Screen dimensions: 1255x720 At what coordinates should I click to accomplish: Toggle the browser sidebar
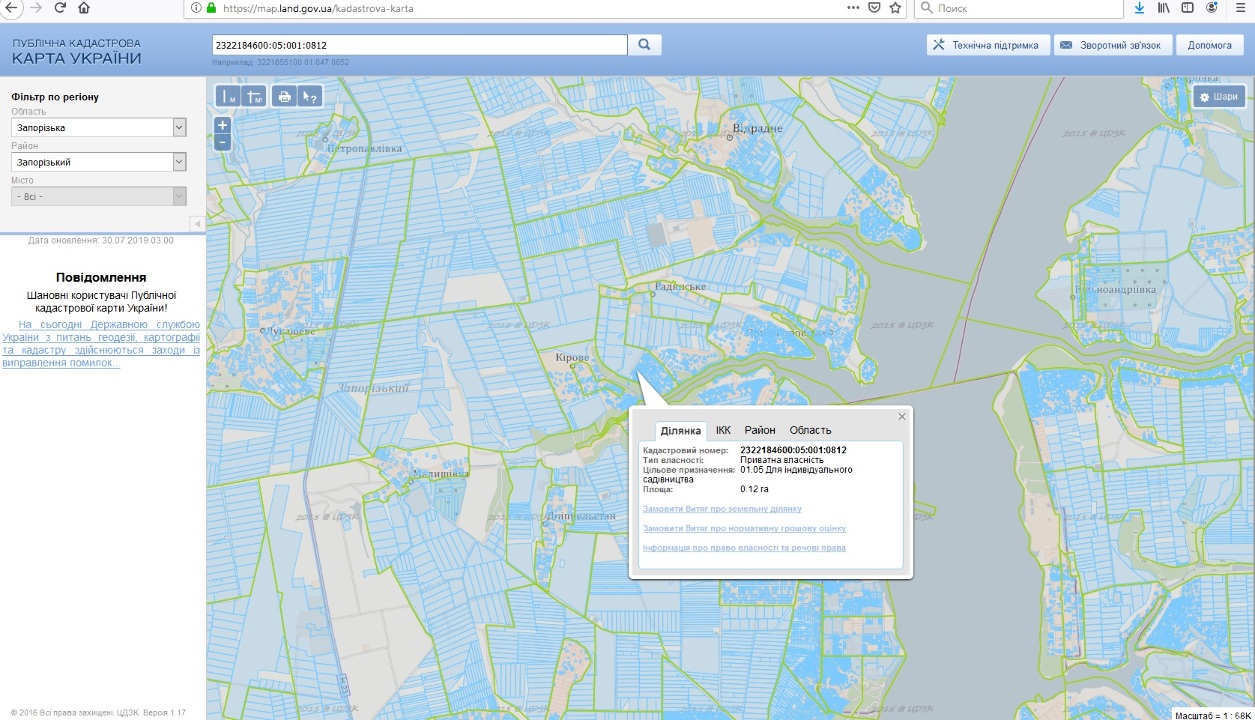(1188, 8)
